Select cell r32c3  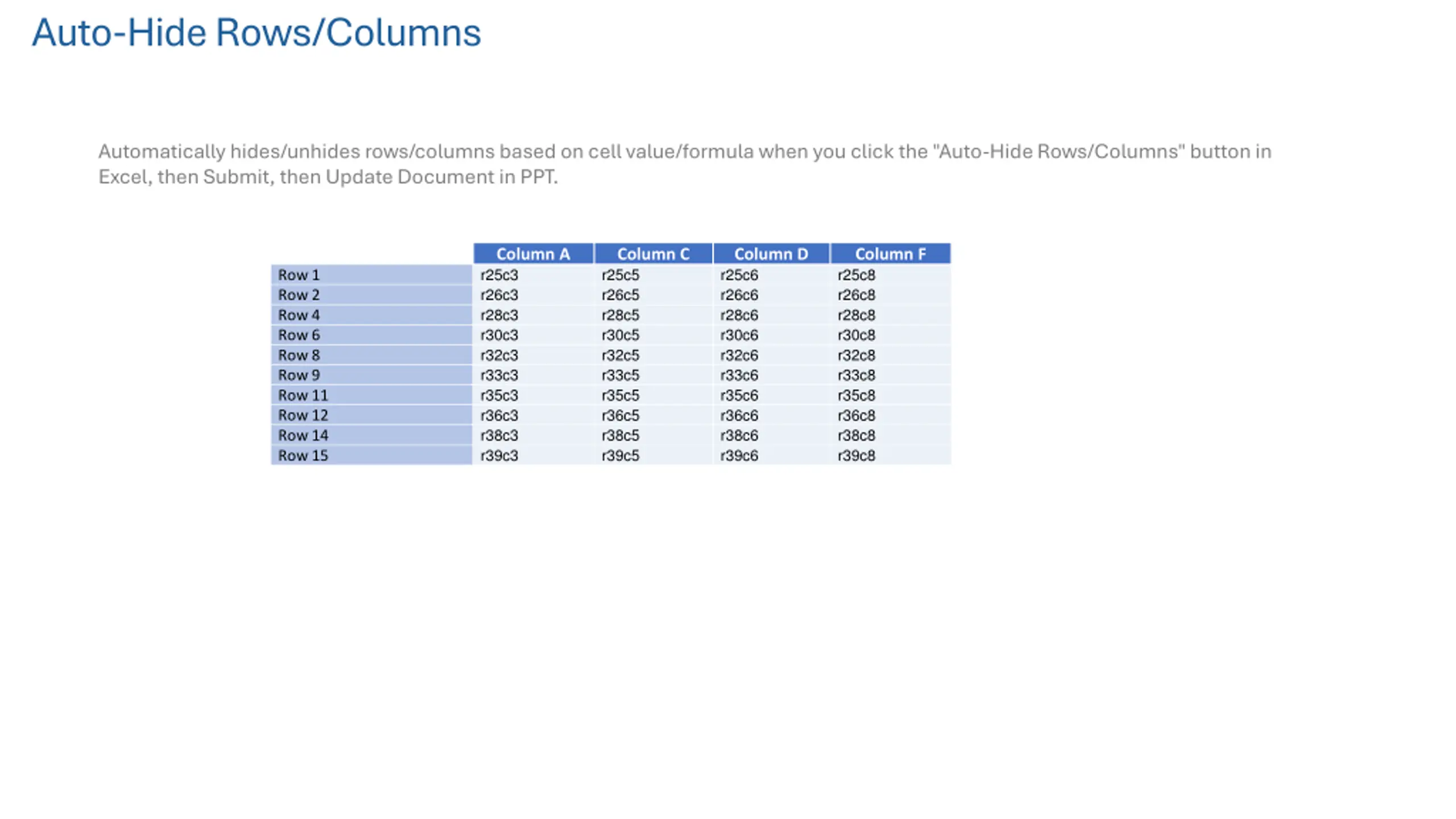pos(533,355)
